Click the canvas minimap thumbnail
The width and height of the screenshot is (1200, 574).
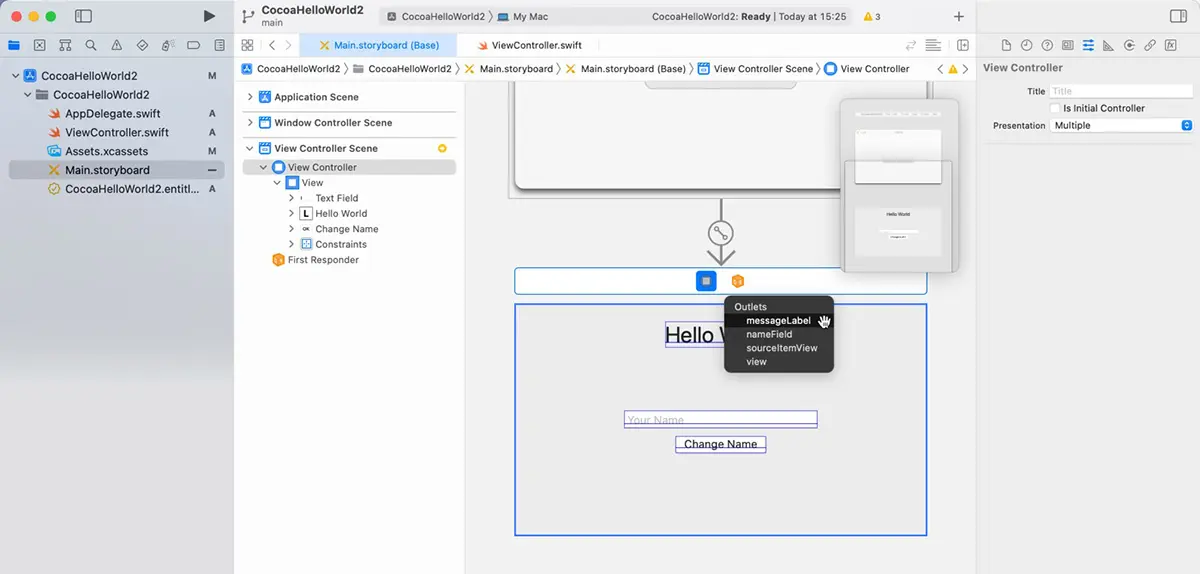899,185
